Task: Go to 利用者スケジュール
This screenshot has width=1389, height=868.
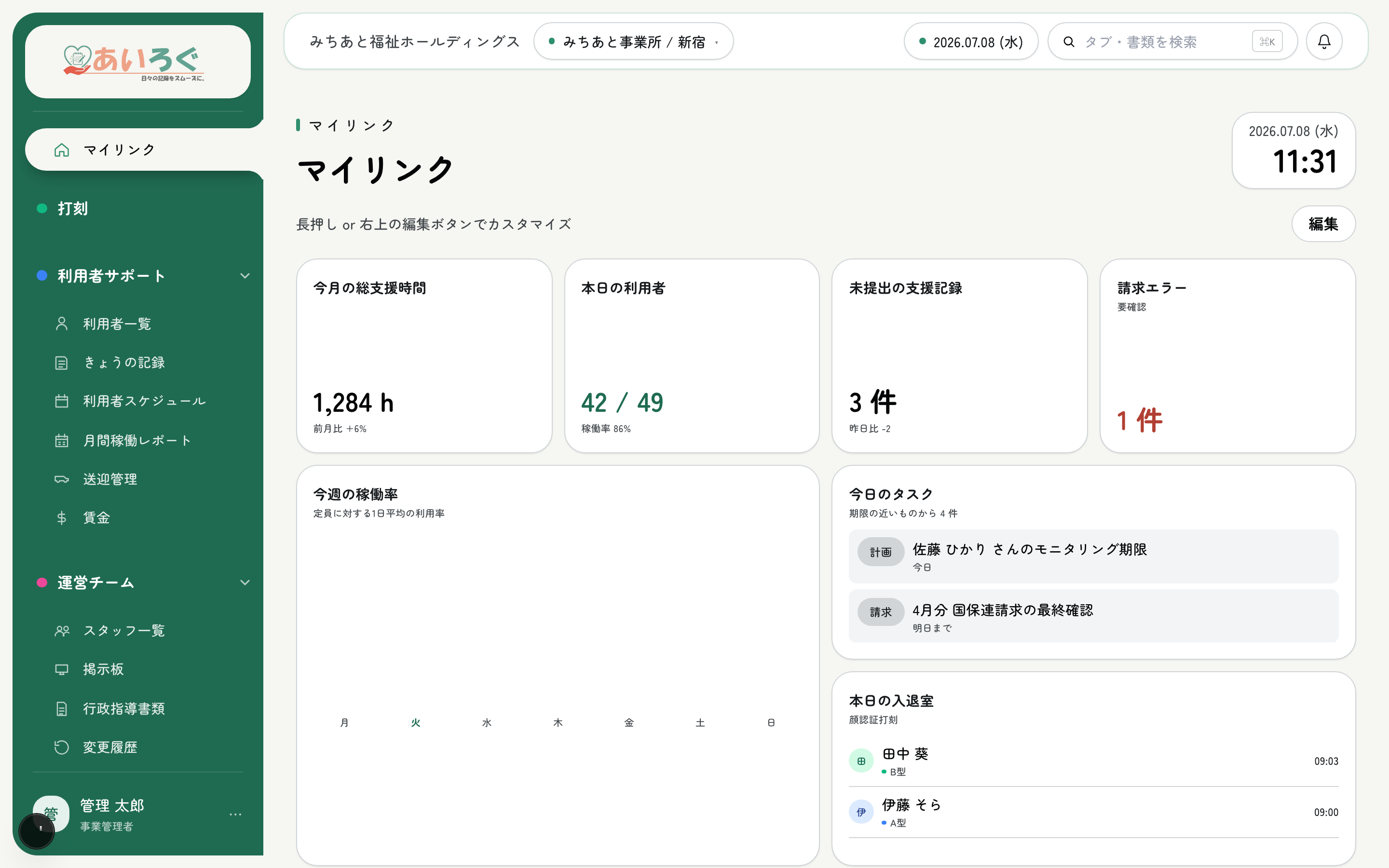Action: coord(144,401)
